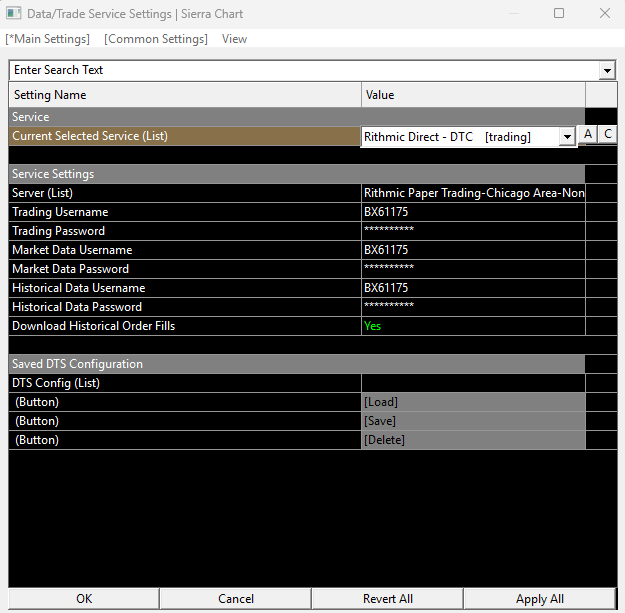625x613 pixels.
Task: Close the Data/Trade Service Settings window
Action: click(x=605, y=13)
